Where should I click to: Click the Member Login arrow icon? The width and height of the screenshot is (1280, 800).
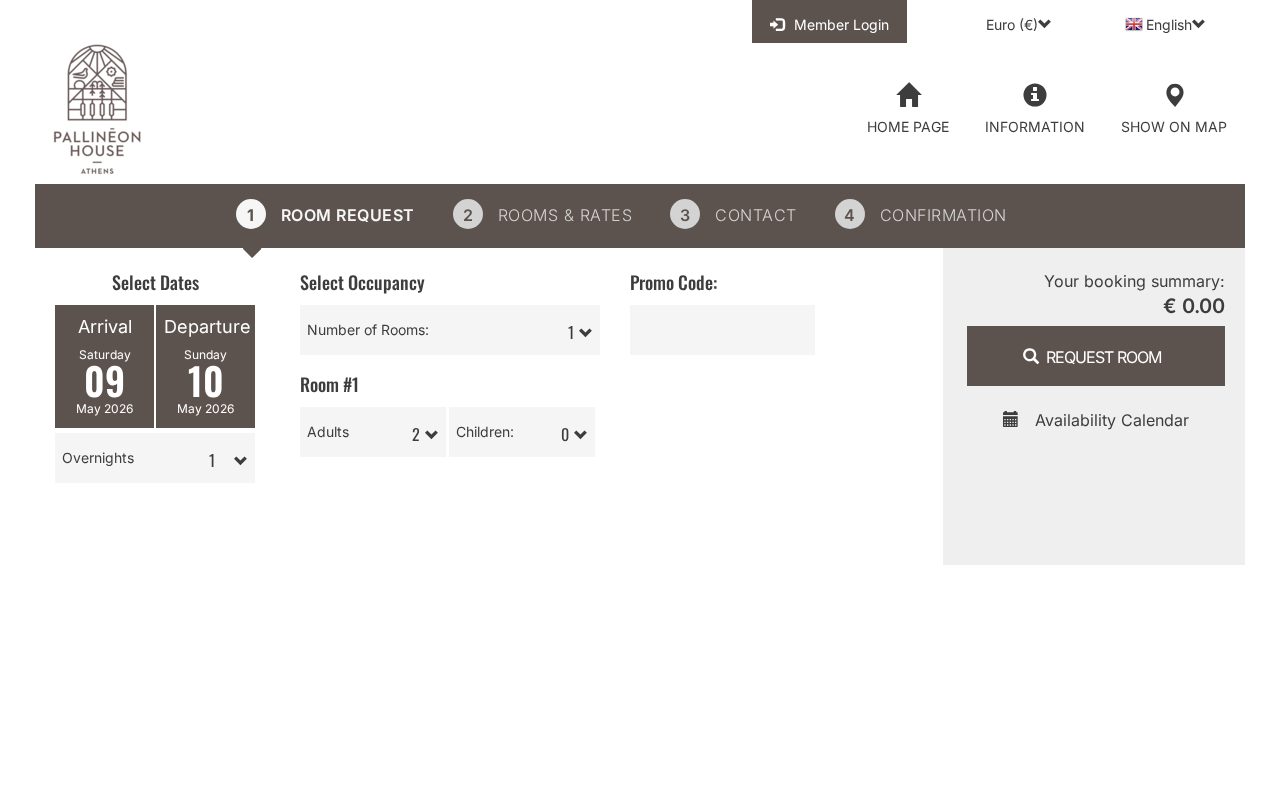tap(777, 24)
